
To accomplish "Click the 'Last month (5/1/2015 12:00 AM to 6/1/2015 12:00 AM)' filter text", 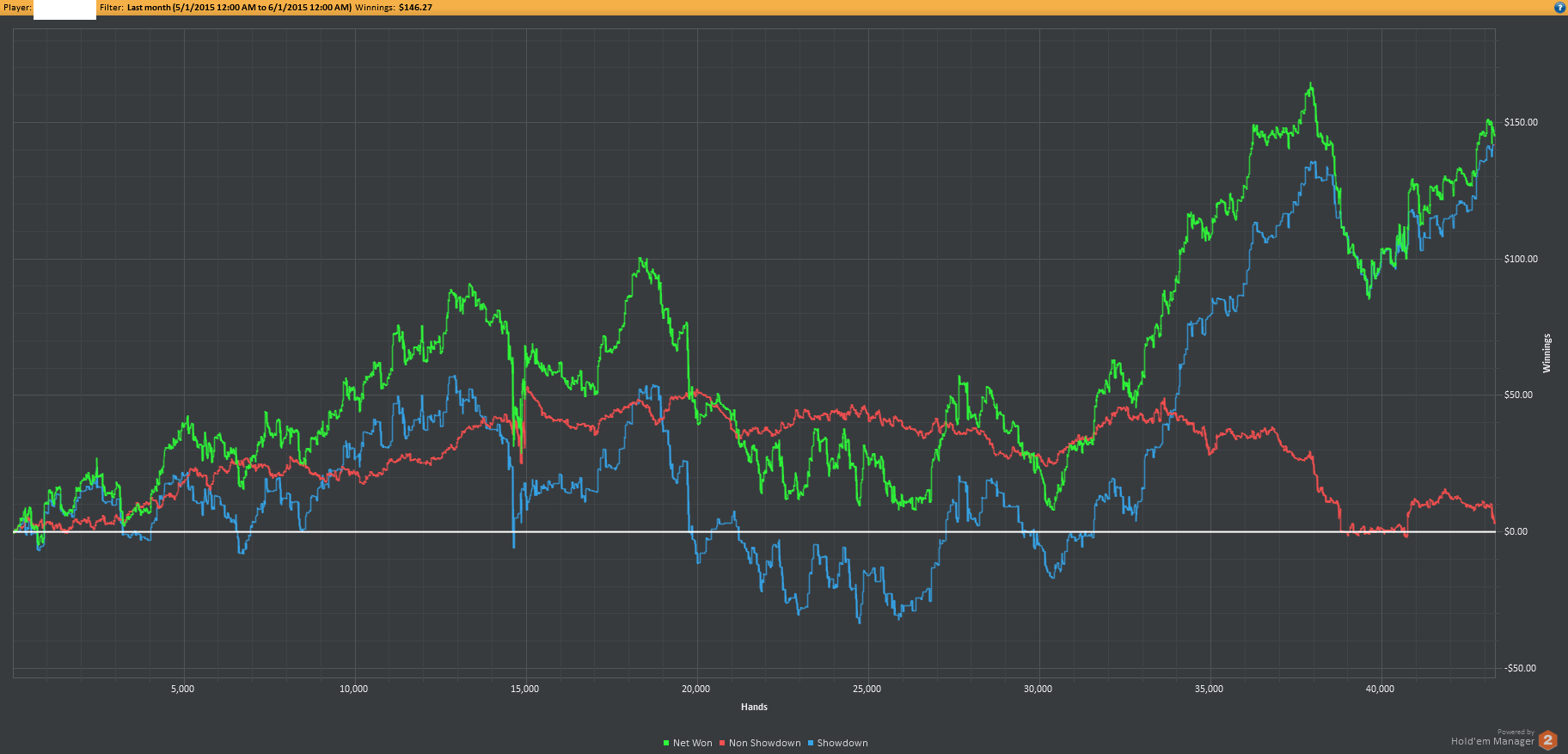I will coord(239,8).
